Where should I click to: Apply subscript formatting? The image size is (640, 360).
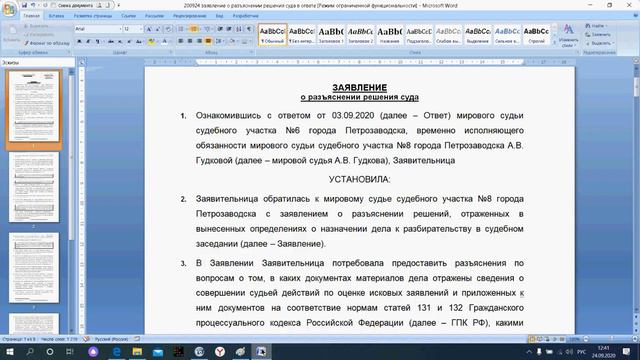[x=120, y=41]
